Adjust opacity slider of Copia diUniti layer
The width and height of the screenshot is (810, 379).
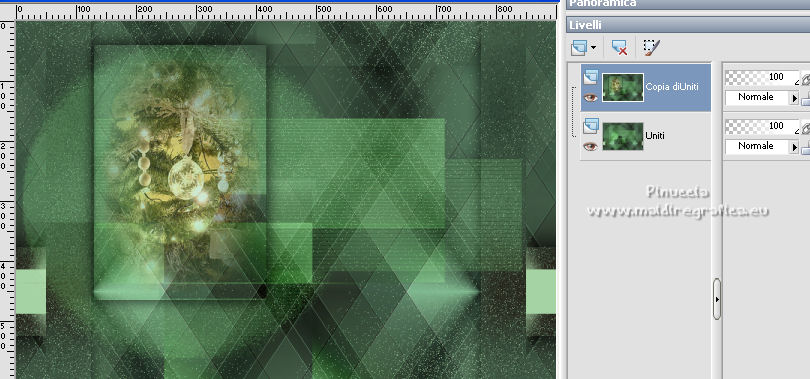761,77
